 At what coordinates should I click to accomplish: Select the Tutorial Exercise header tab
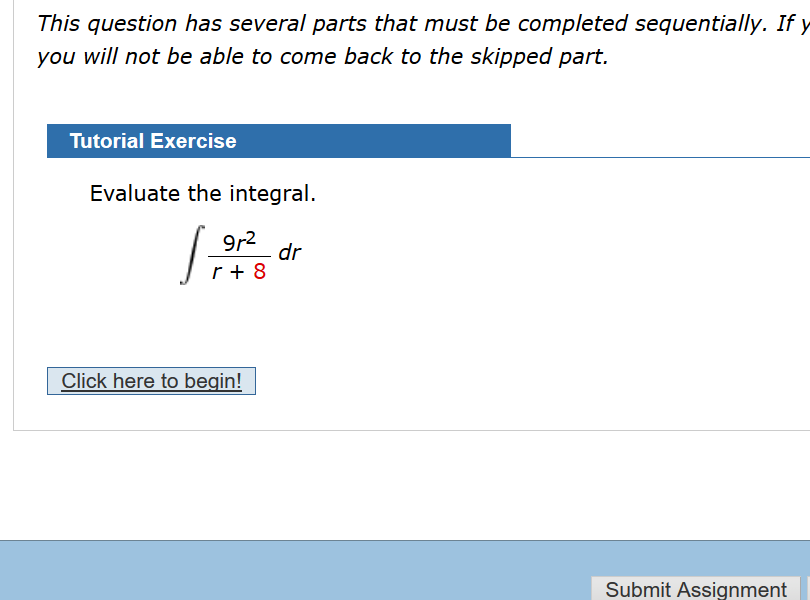point(152,141)
